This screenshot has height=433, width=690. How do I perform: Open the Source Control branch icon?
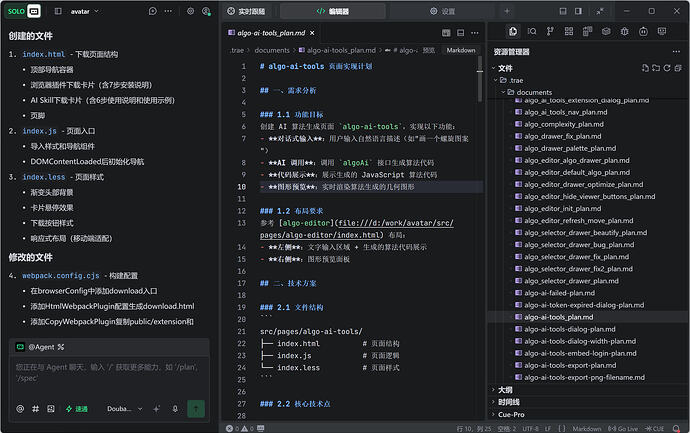tap(550, 31)
